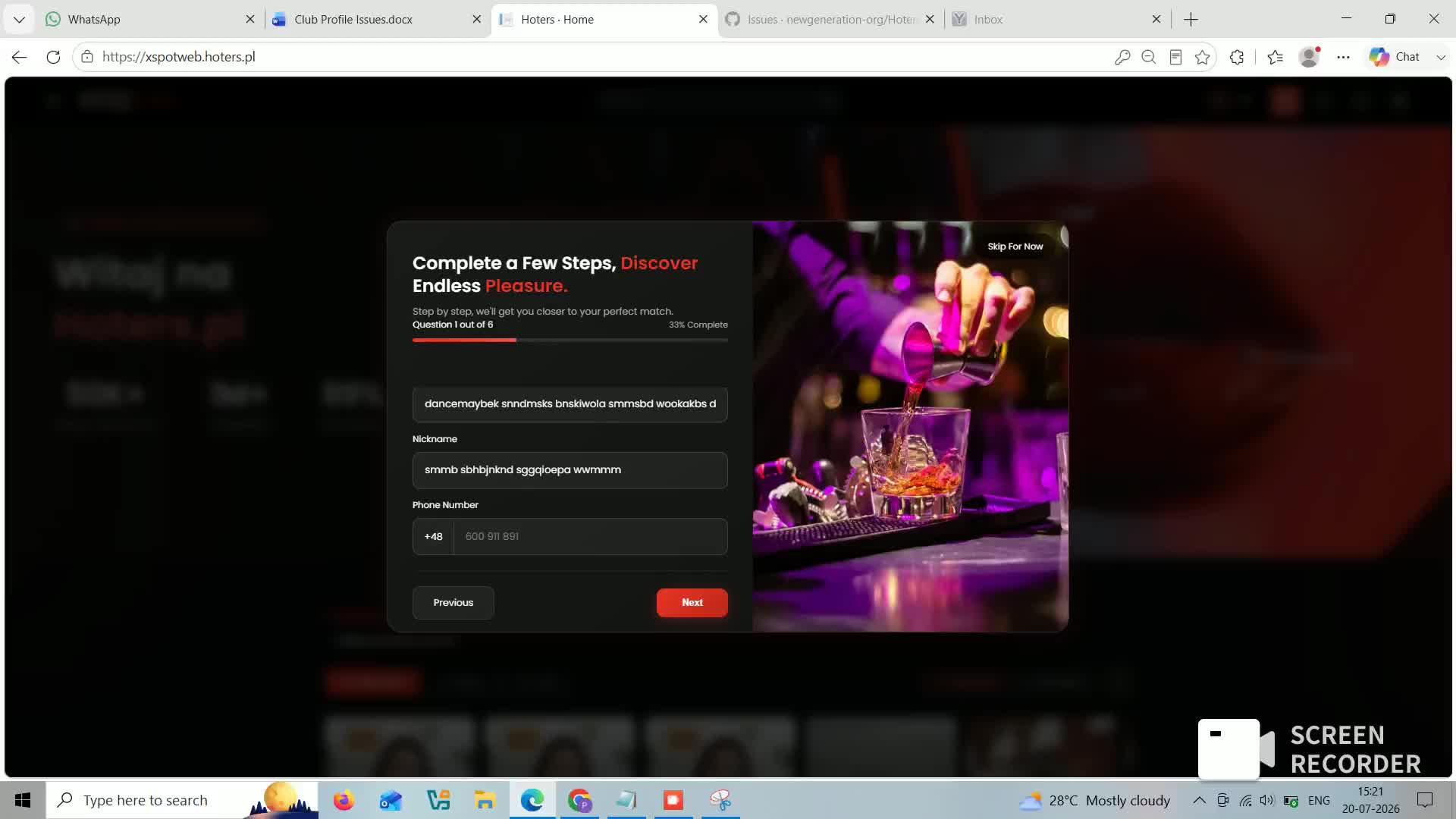Open the clock and calendar flyout
Screen dimensions: 1456x819
1370,800
